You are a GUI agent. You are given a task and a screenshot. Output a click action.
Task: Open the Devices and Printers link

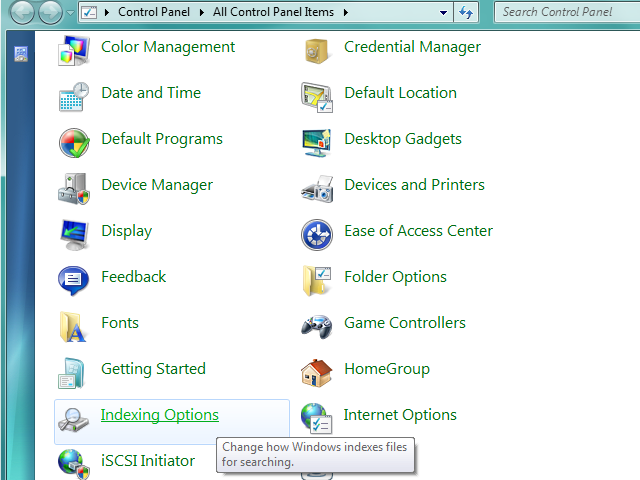(414, 185)
